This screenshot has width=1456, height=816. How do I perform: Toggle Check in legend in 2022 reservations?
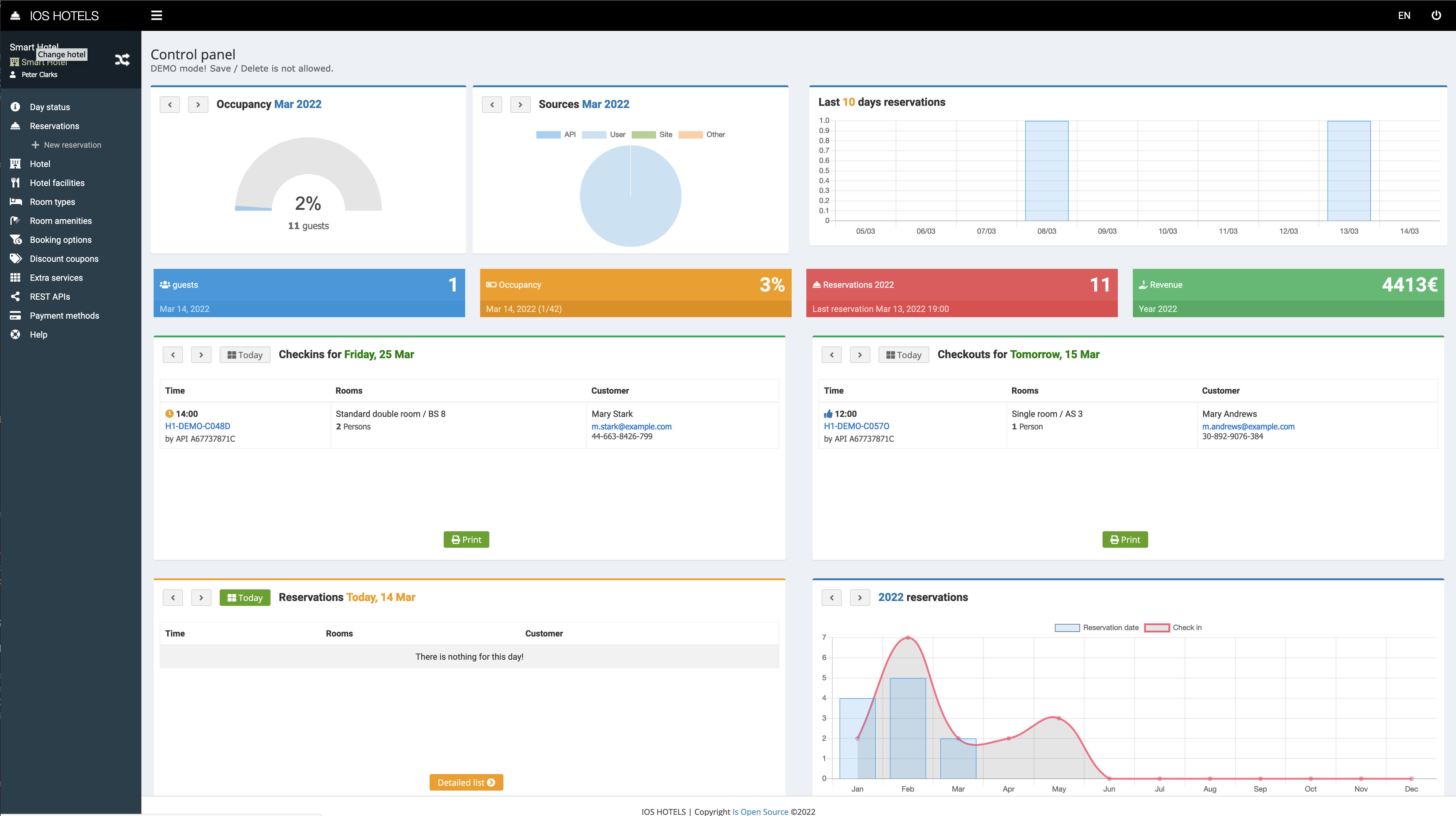pos(1173,627)
